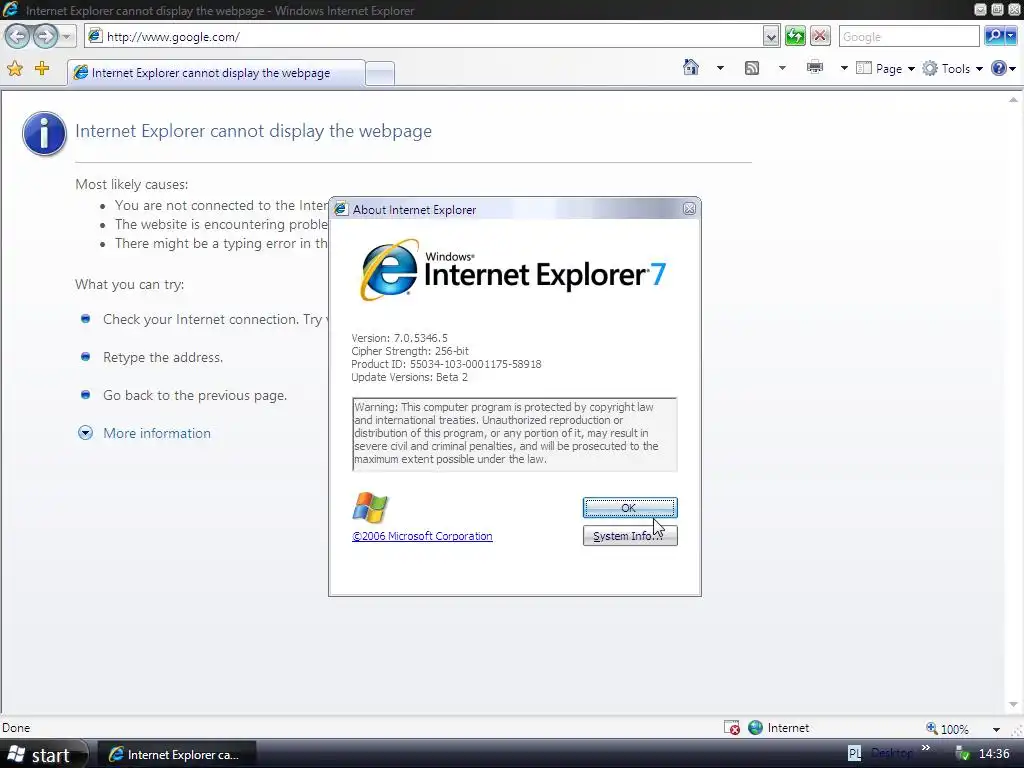
Task: Click the Help question mark icon
Action: [x=999, y=68]
